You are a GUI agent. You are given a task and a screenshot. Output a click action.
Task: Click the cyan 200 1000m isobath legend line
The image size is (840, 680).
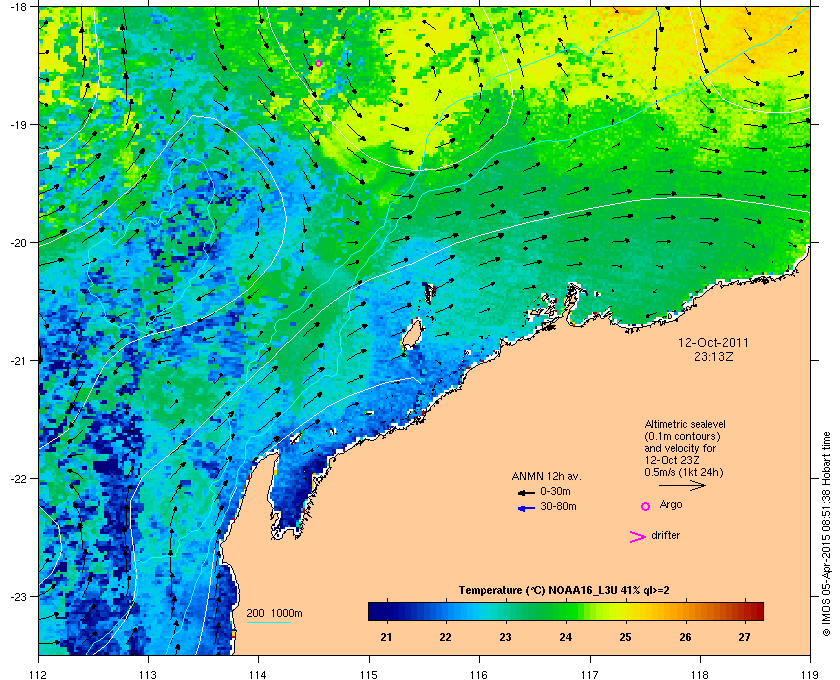click(x=269, y=623)
